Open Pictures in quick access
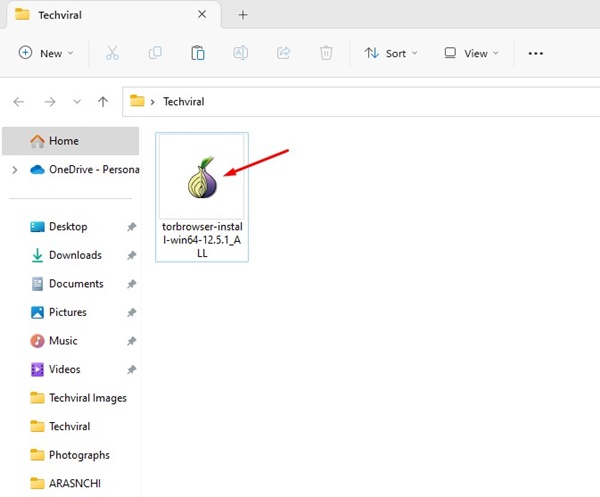Image resolution: width=600 pixels, height=497 pixels. tap(58, 312)
